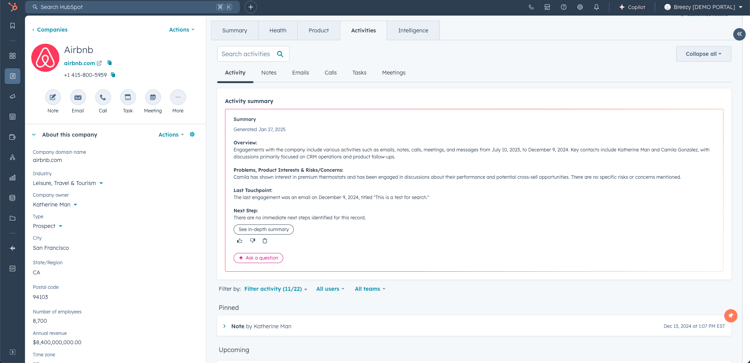This screenshot has height=363, width=750.
Task: Change Industry Leisure, Travel & Tourism dropdown
Action: [67, 183]
